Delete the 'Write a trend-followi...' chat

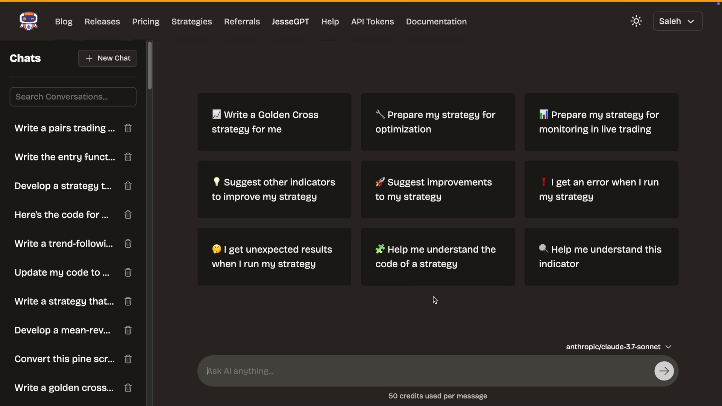(128, 244)
